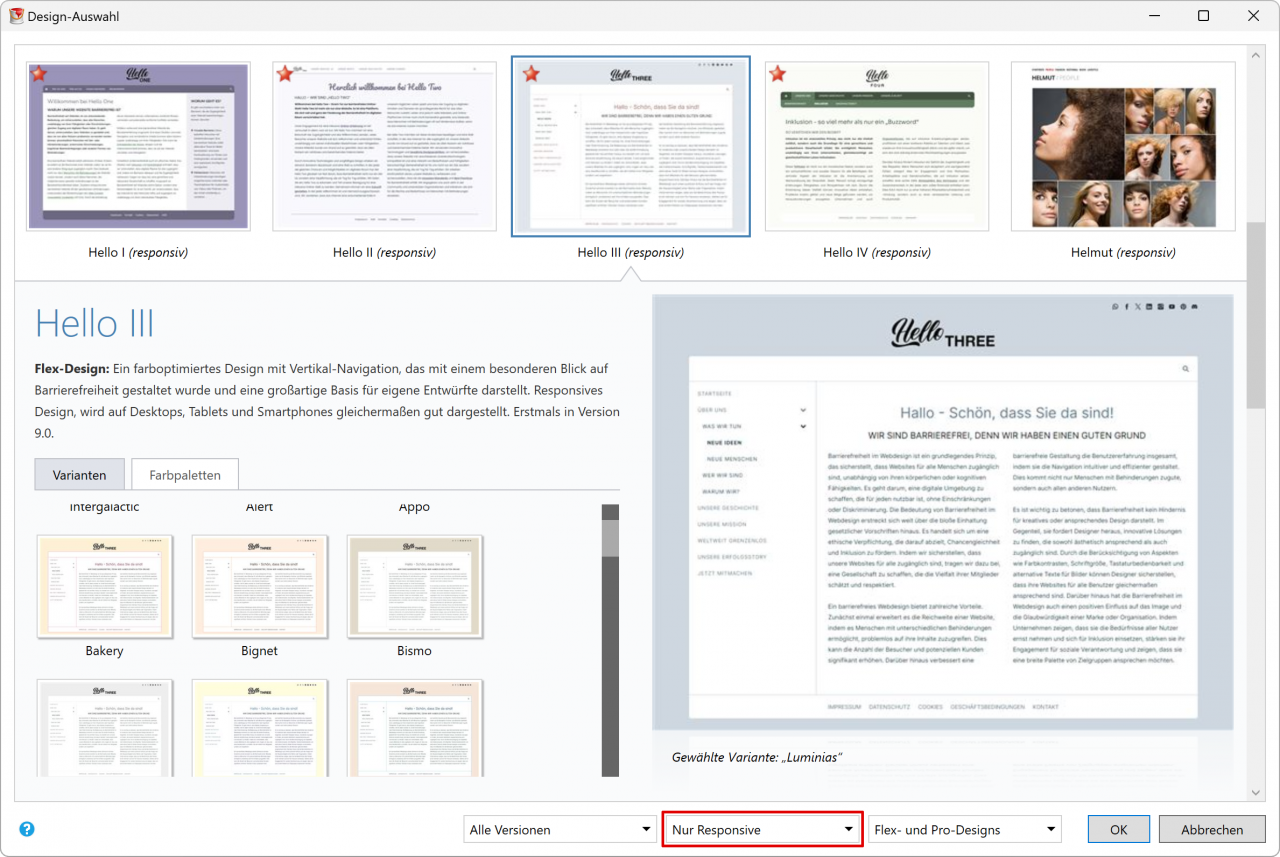Open the Nur Responsive dropdown

coord(762,830)
